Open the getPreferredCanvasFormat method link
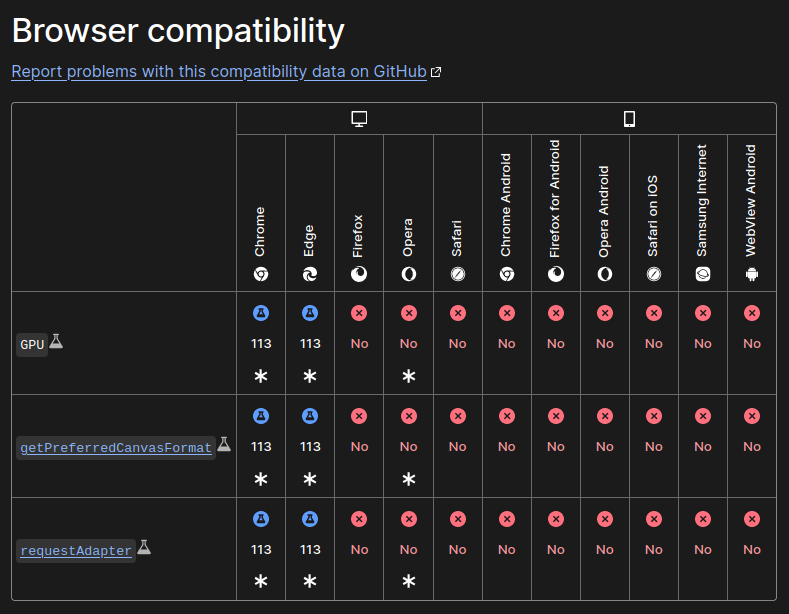This screenshot has height=614, width=789. point(116,448)
